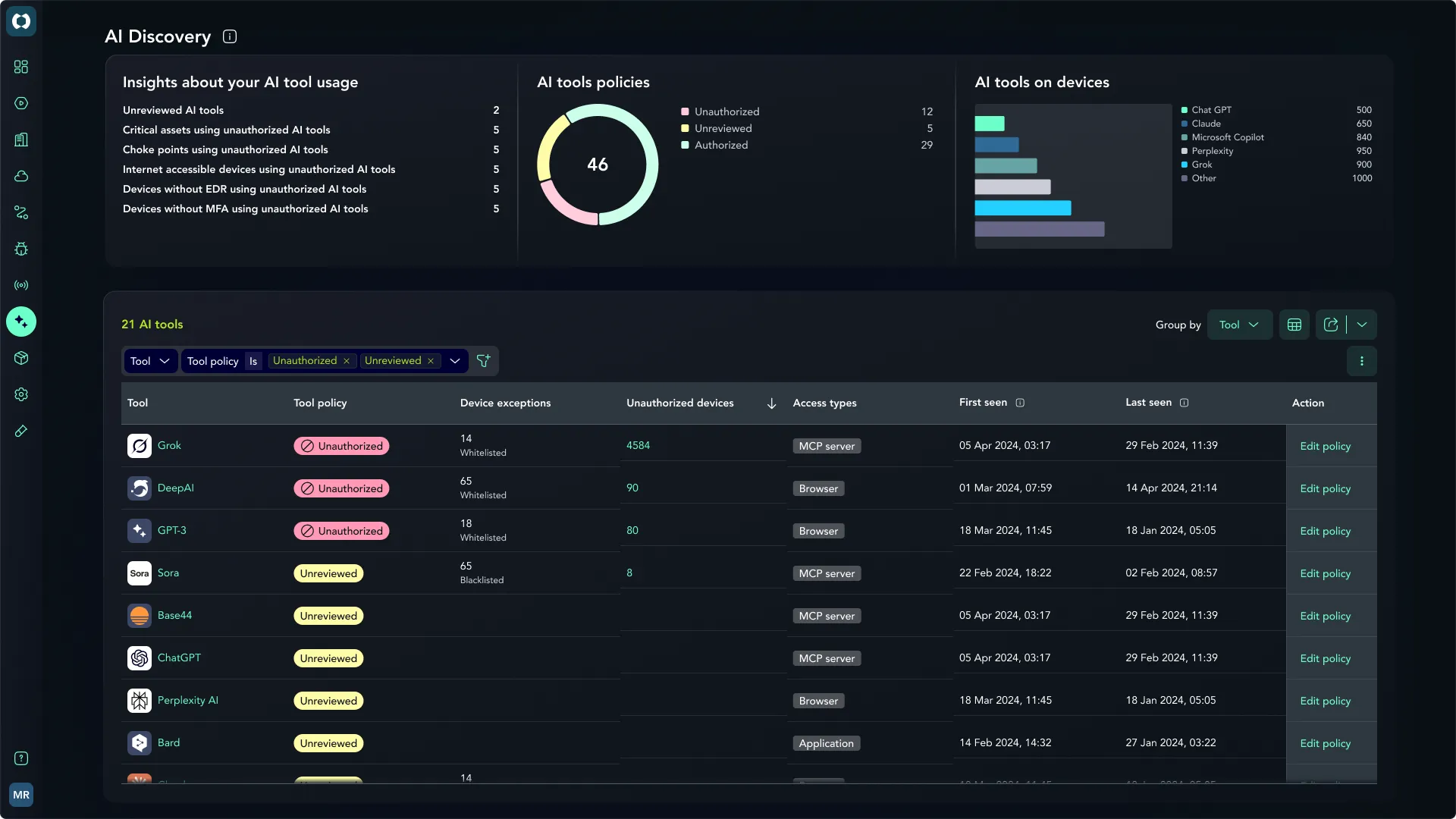Open the dashboard grid icon in sidebar
Screen dimensions: 1456x819
tap(21, 67)
